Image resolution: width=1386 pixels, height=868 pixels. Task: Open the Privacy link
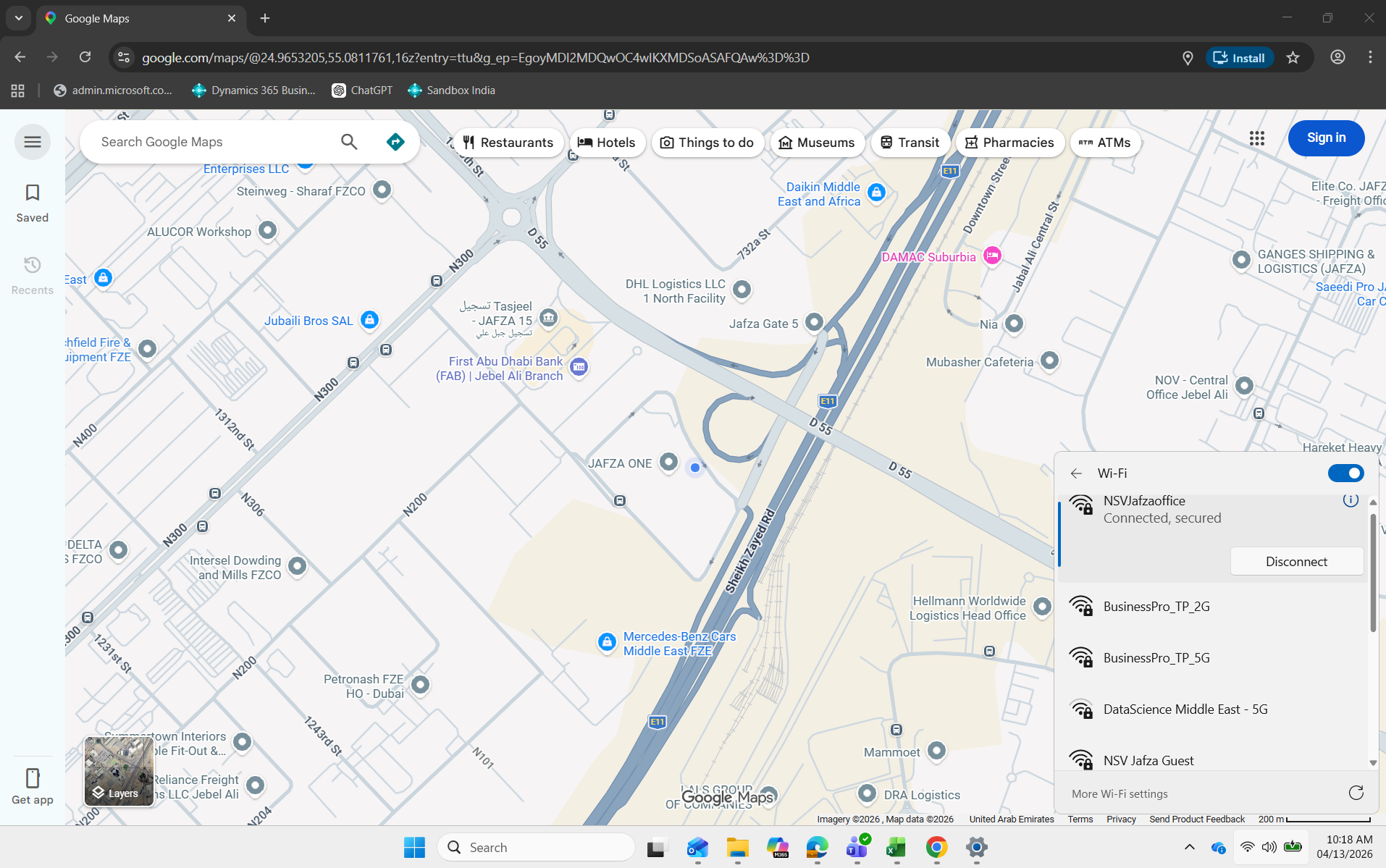tap(1121, 819)
